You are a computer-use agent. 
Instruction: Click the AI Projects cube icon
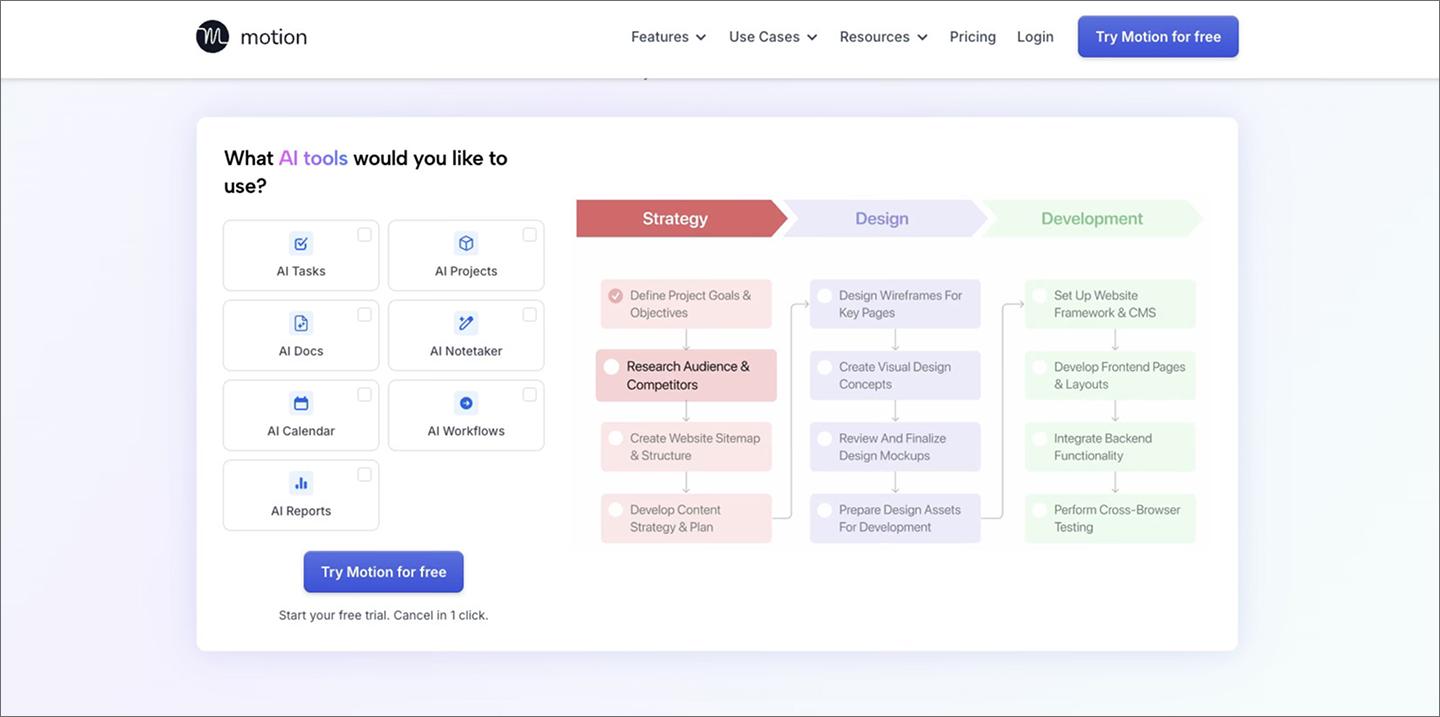click(465, 242)
